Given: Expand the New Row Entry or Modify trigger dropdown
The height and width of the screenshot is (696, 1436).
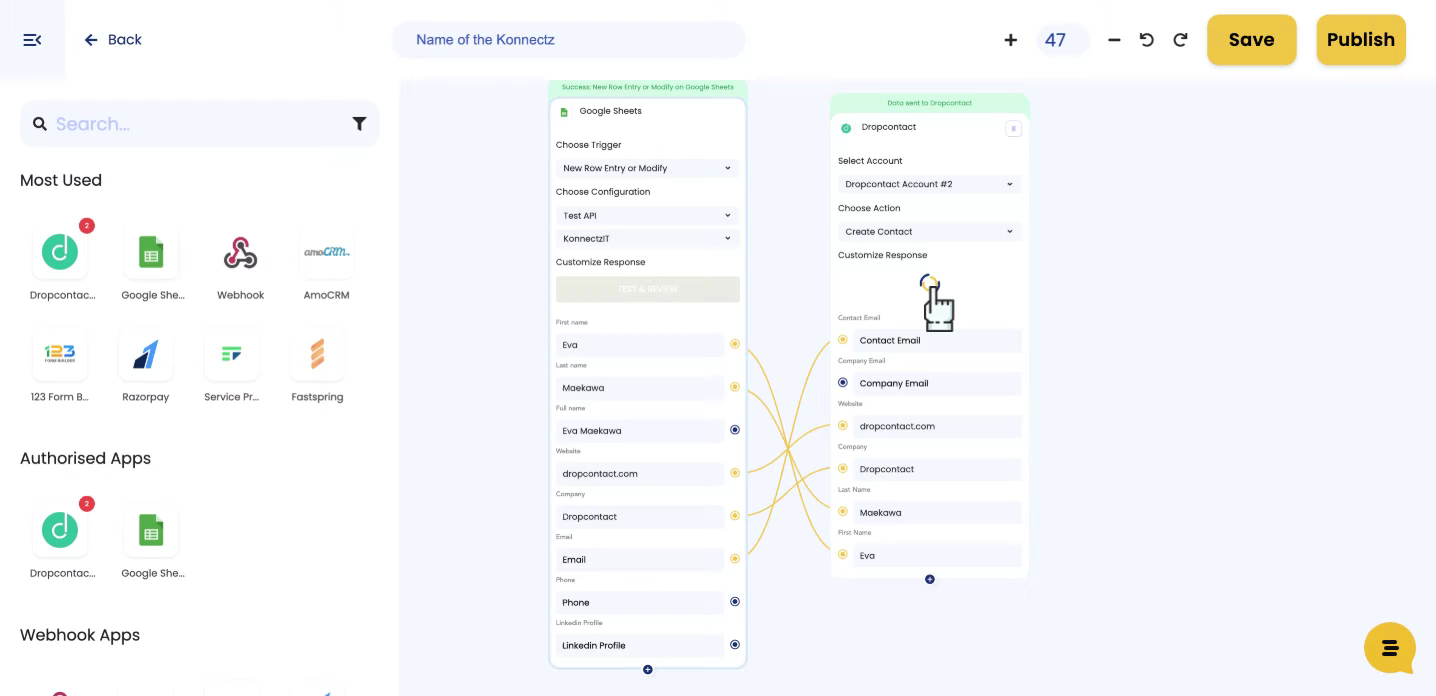Looking at the screenshot, I should [x=648, y=168].
